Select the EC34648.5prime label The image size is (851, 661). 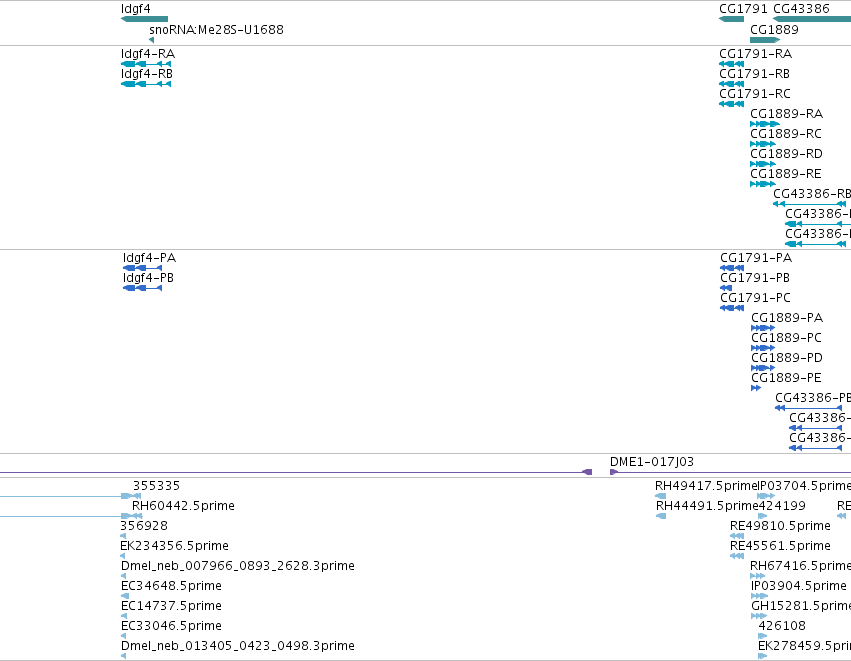172,586
